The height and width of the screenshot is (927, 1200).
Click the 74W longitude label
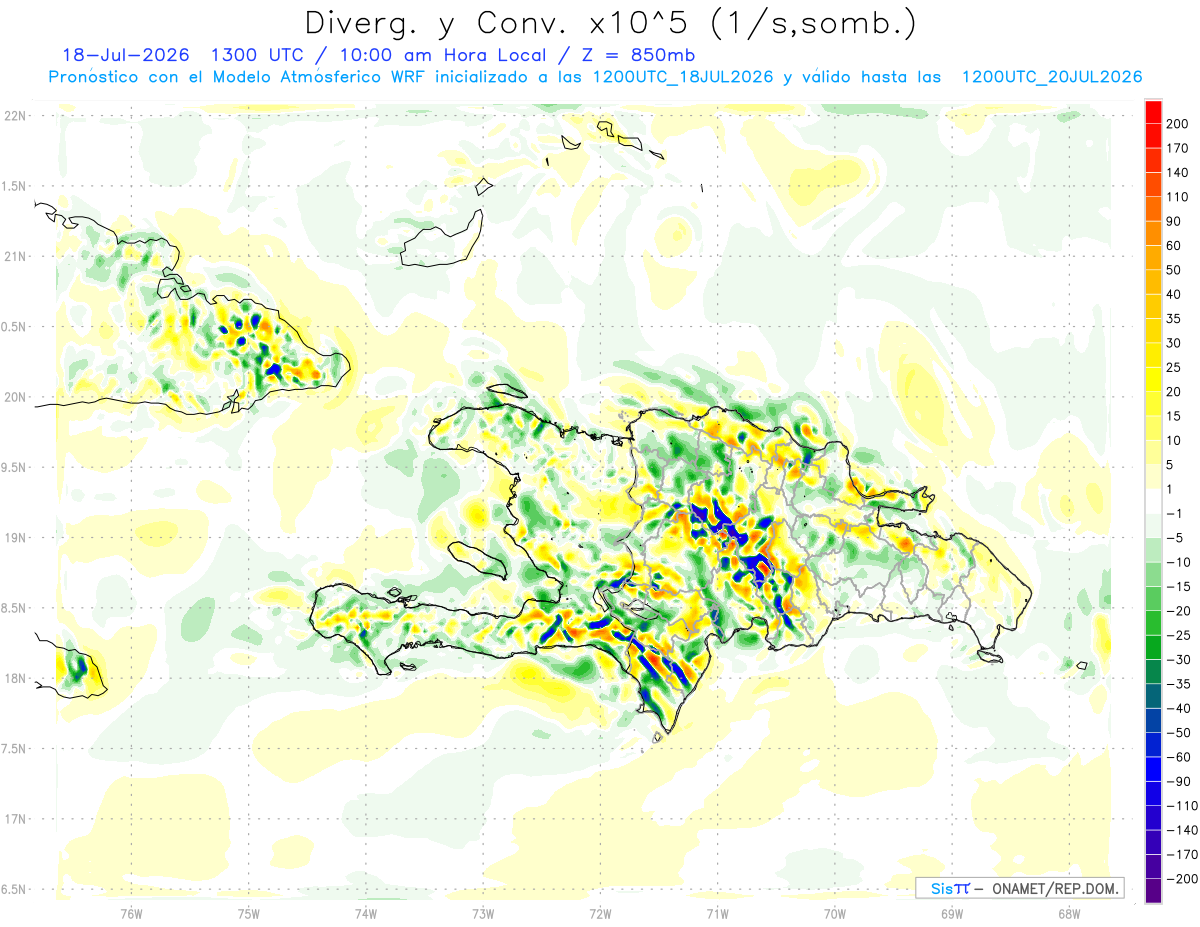[365, 913]
